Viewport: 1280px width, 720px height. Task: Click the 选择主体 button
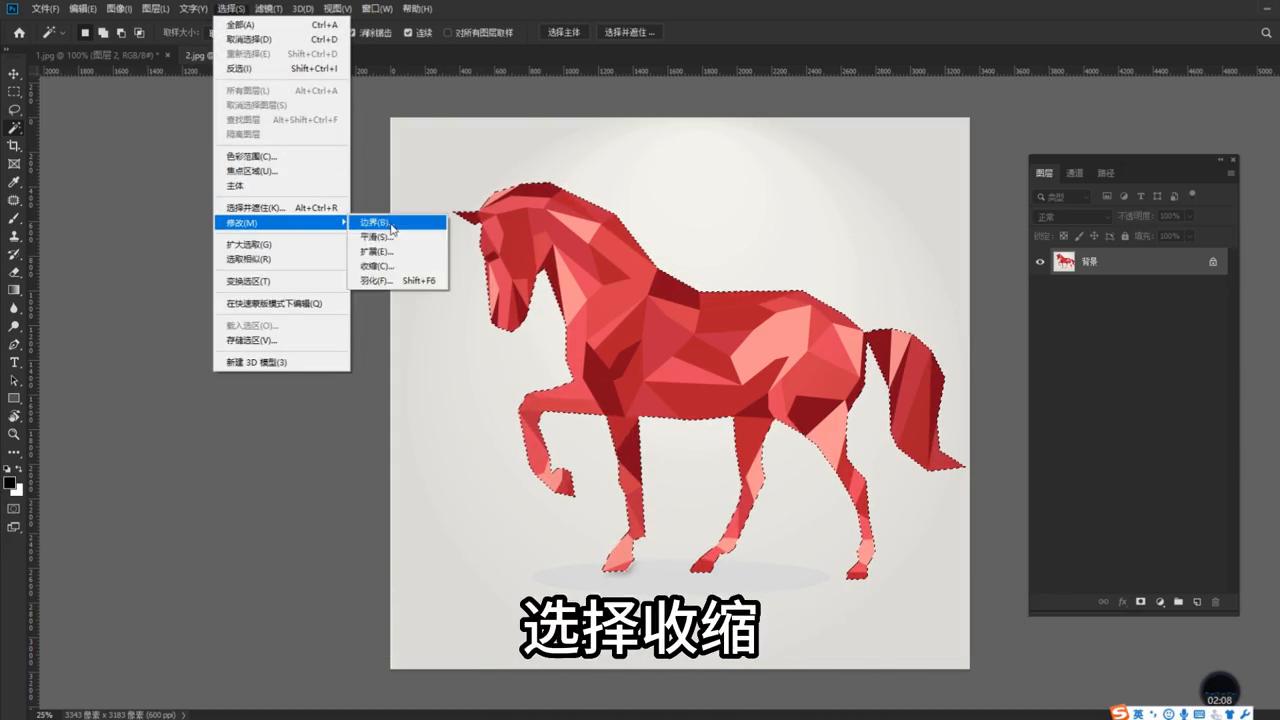coord(564,32)
